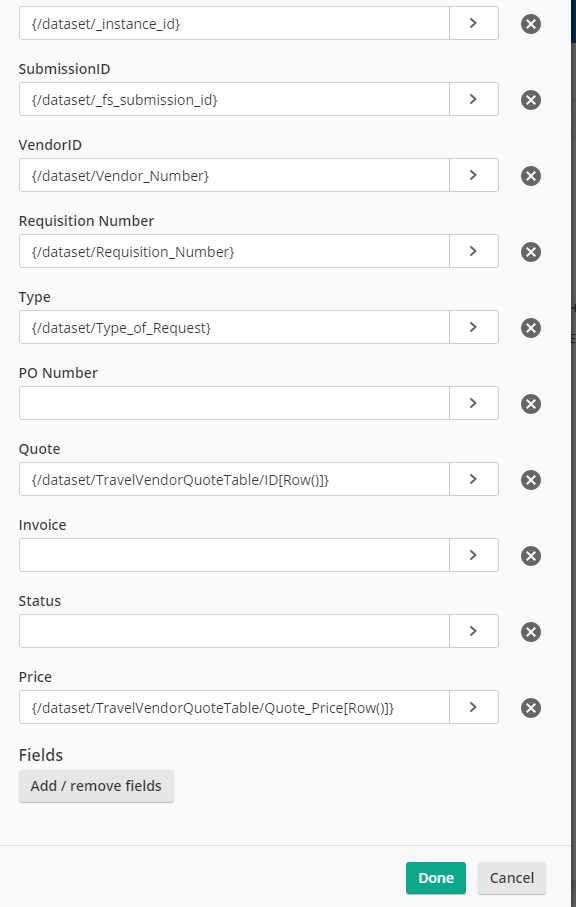Open value picker arrow for SubmissionID
The height and width of the screenshot is (907, 576).
coord(474,99)
